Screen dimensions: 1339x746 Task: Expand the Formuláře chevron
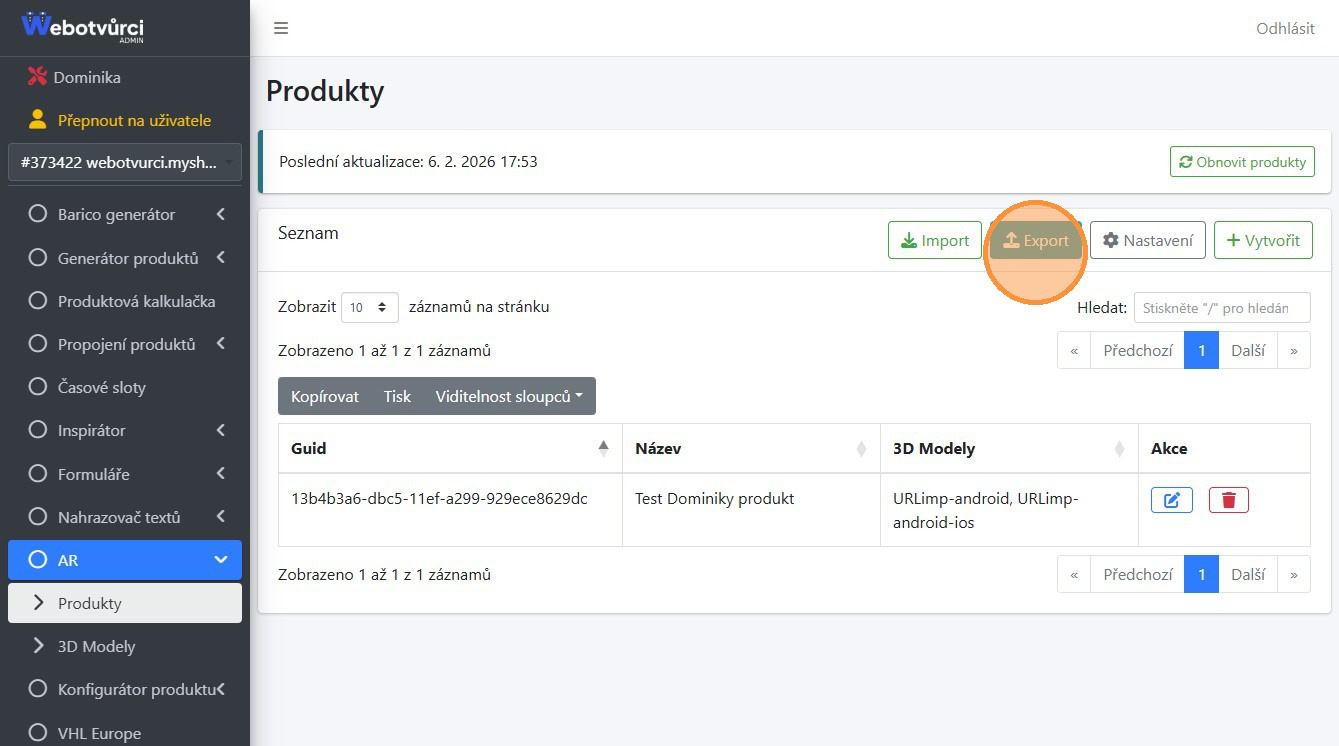pos(221,474)
